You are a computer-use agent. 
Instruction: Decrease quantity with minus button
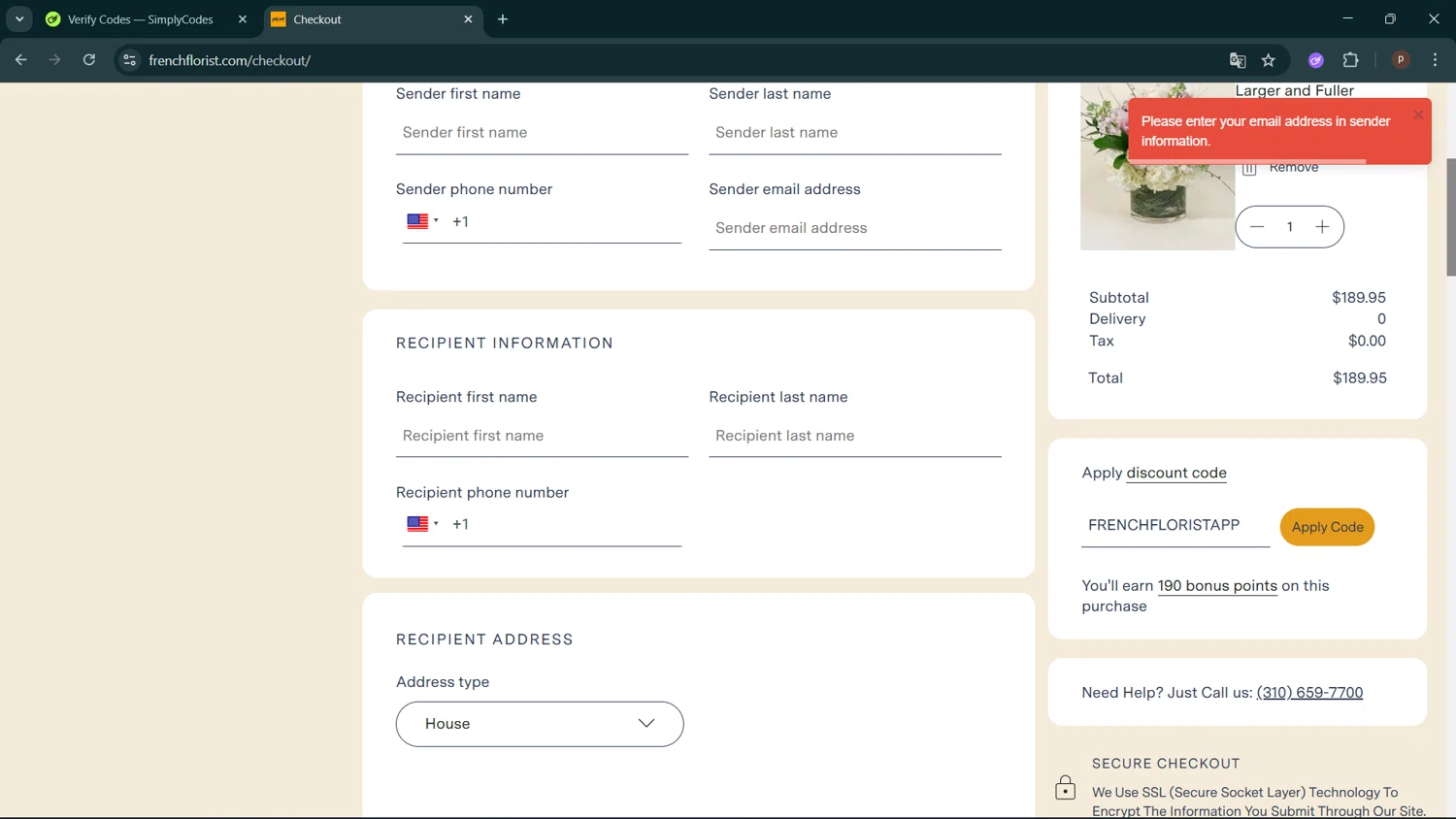click(1257, 227)
